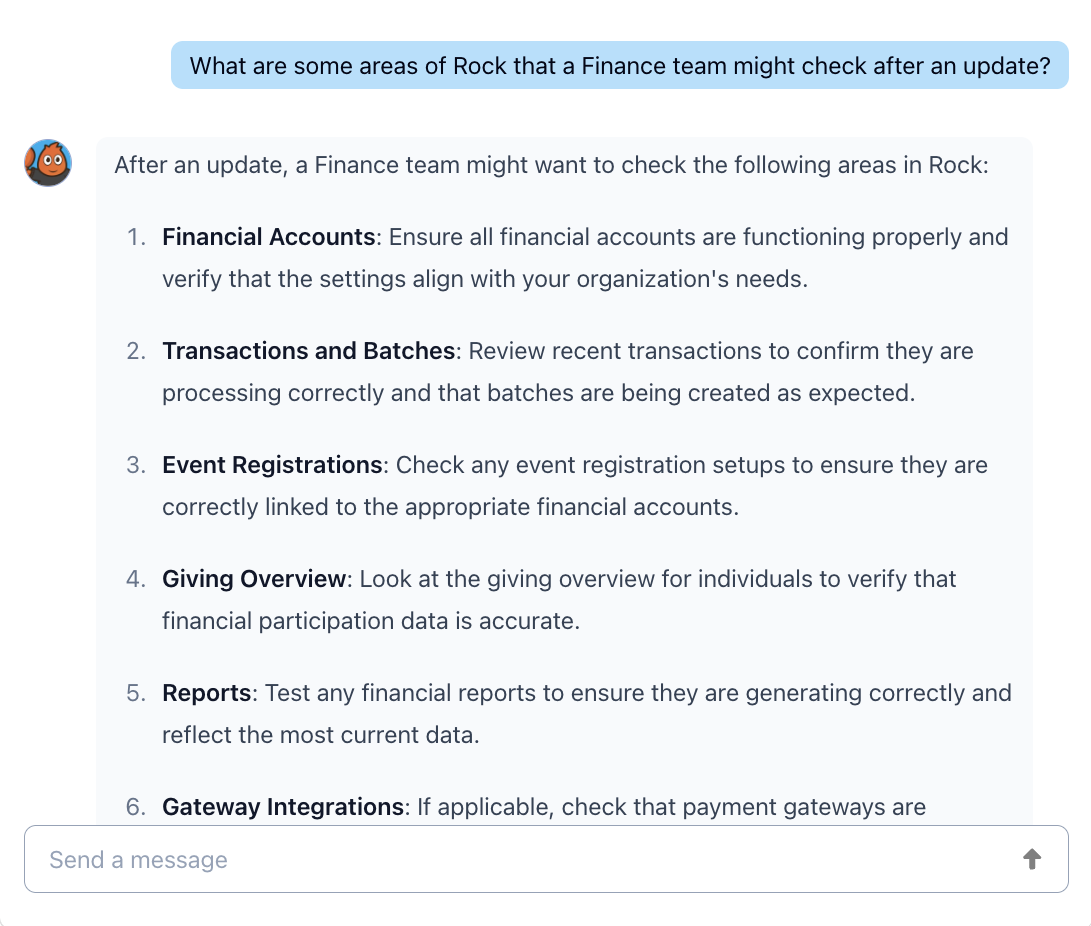Viewport: 1091px width, 926px height.
Task: Click list number 1 in the response
Action: (136, 237)
